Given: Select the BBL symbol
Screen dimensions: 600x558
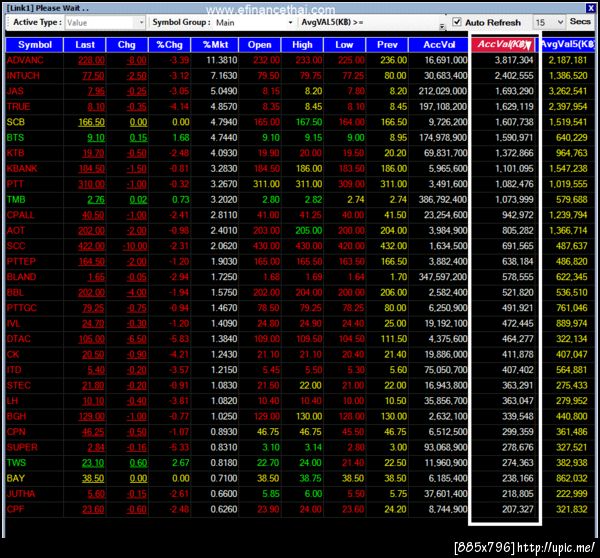Looking at the screenshot, I should (15, 293).
